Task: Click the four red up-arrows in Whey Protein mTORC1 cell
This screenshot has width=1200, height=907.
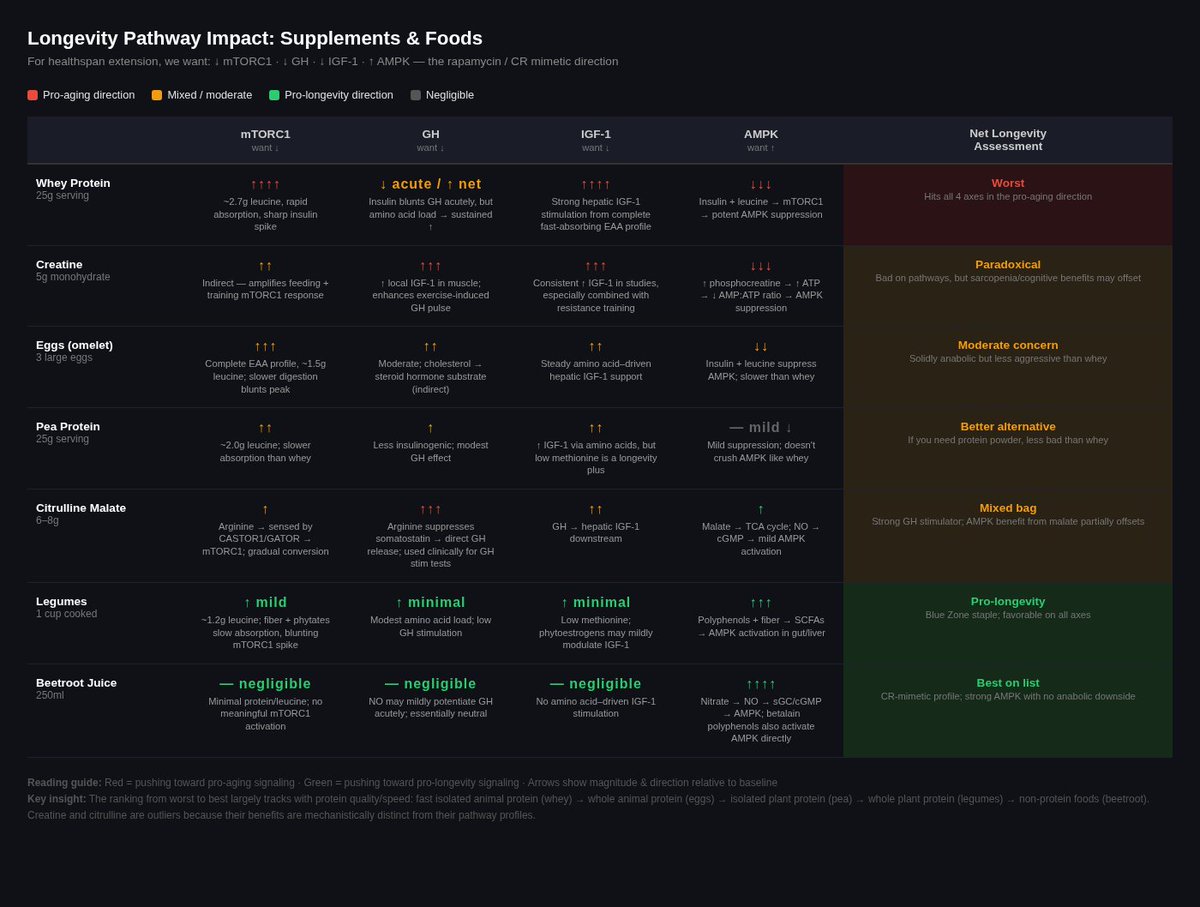Action: (265, 184)
